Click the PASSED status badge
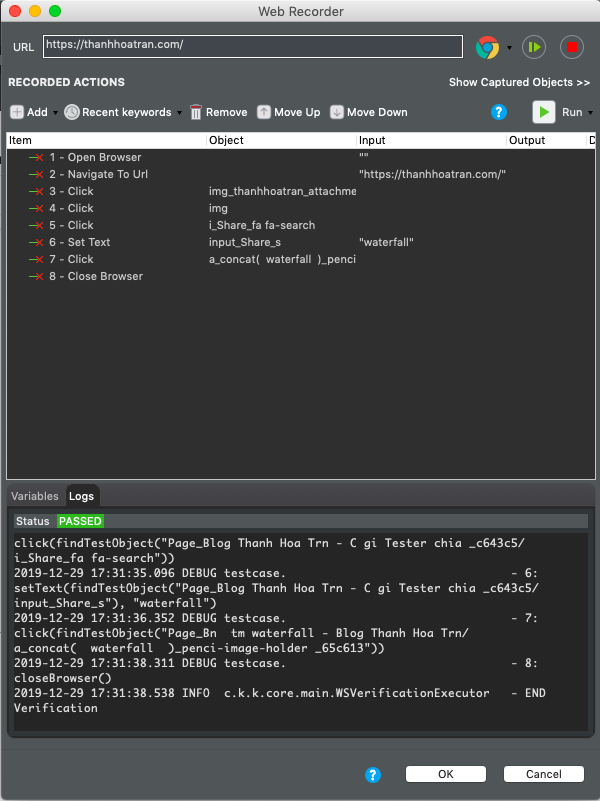 click(81, 521)
